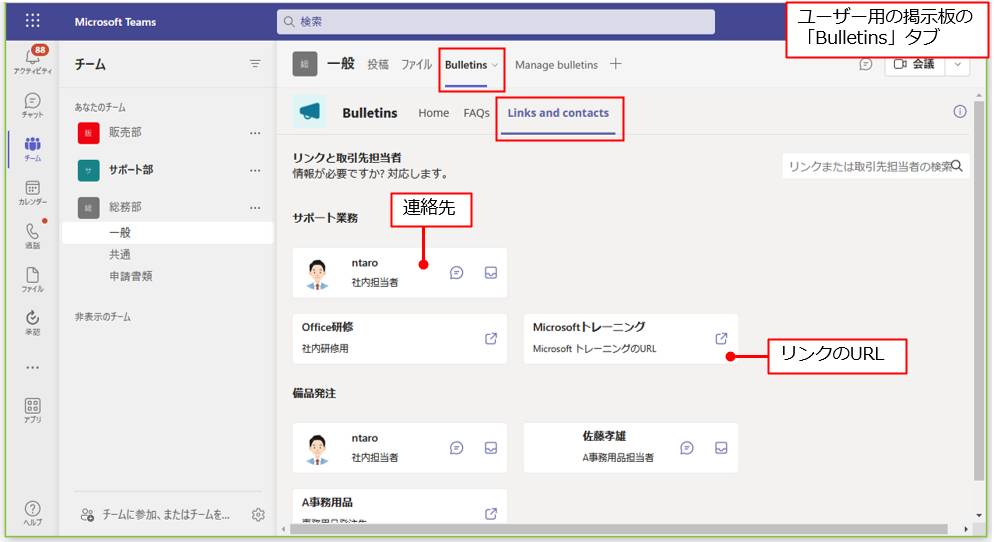Viewport: 994px width, 542px height.
Task: Email ntaro under 備品発注
Action: [x=491, y=448]
